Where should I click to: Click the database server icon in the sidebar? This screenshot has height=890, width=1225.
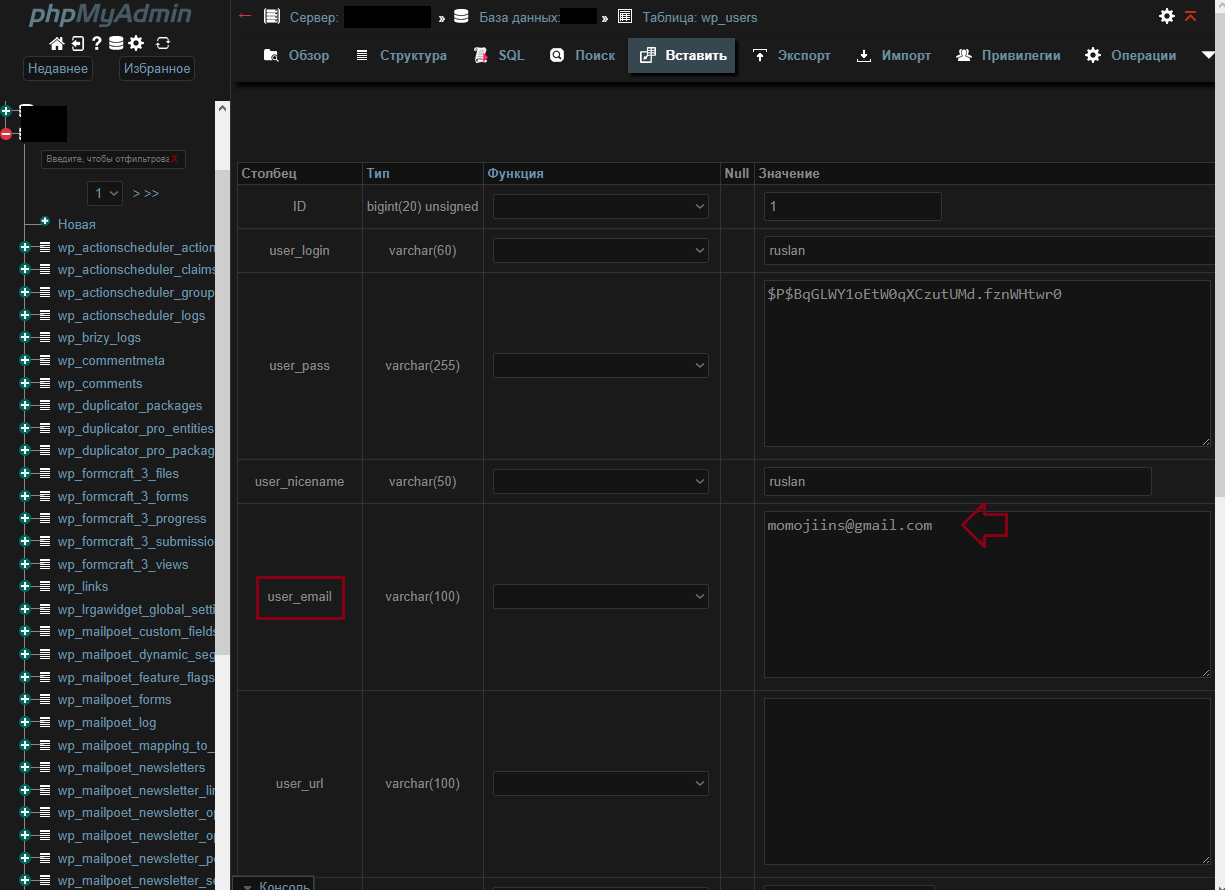116,43
